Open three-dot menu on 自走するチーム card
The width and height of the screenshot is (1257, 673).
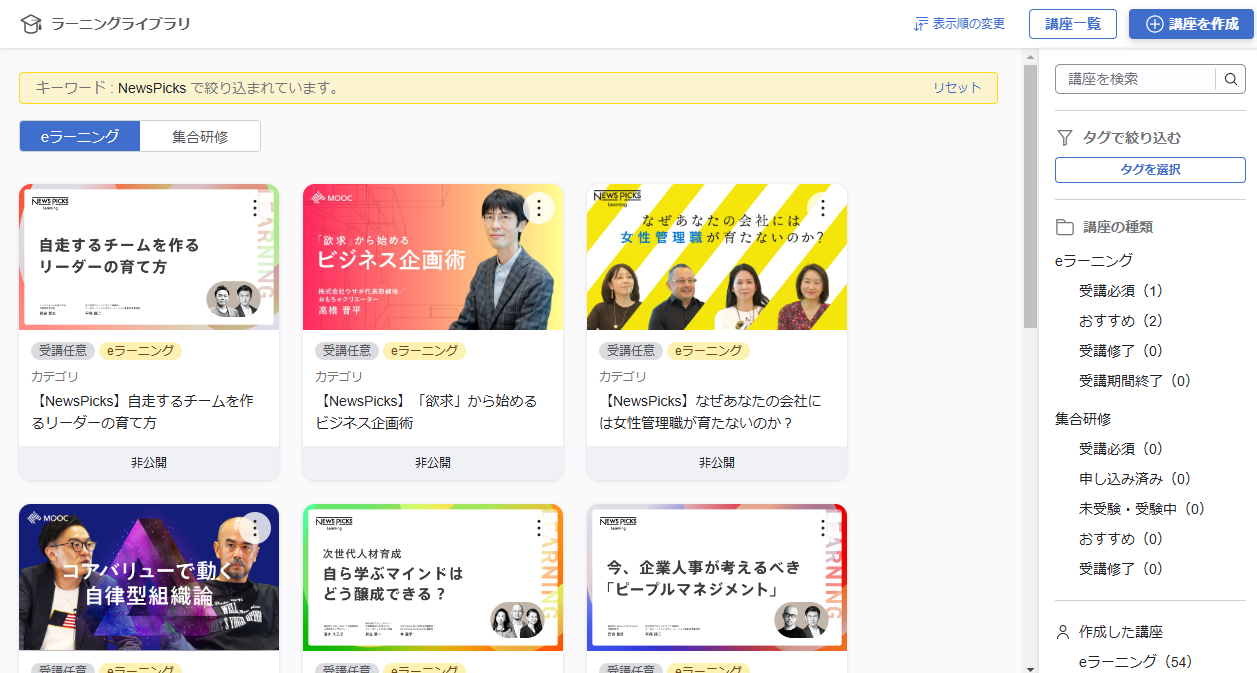click(x=255, y=208)
